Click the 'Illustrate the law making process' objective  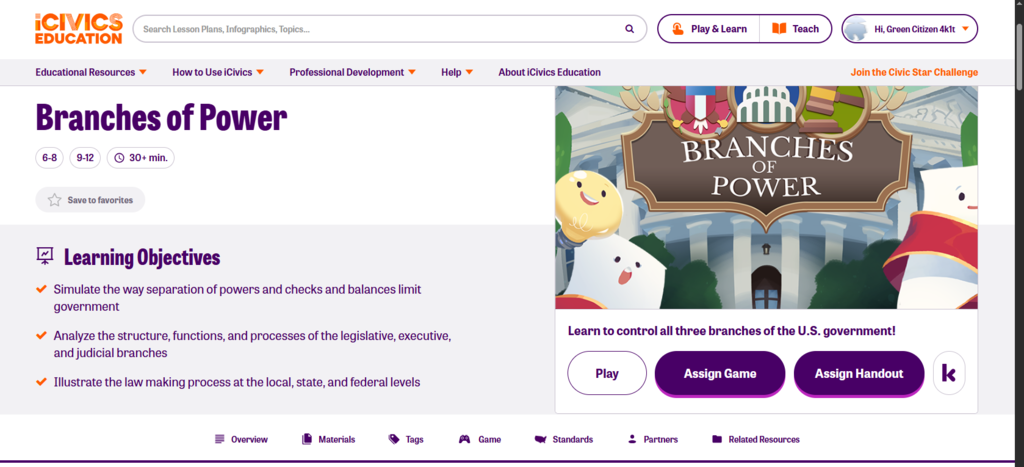pos(236,382)
